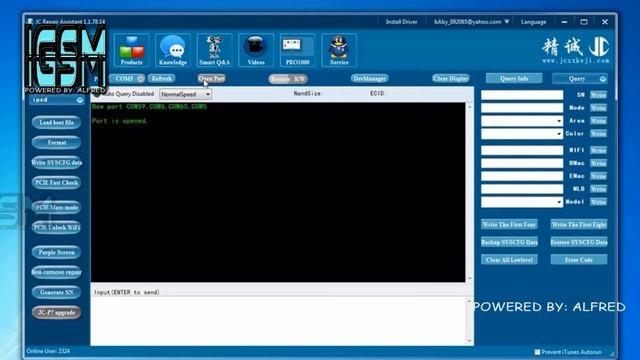Expand the account email dropdown

coord(507,22)
